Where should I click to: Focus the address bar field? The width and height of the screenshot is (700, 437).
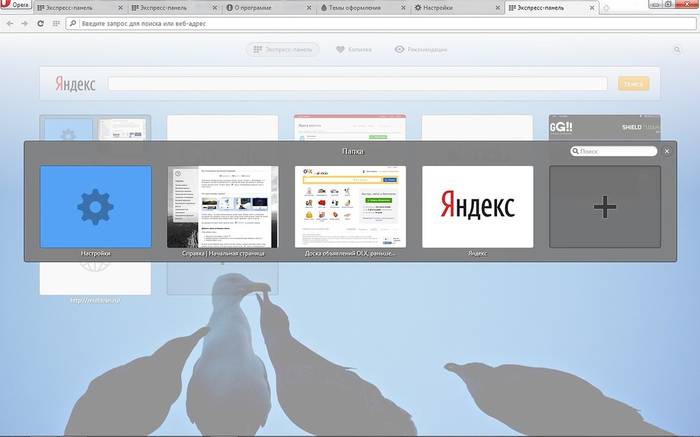381,23
